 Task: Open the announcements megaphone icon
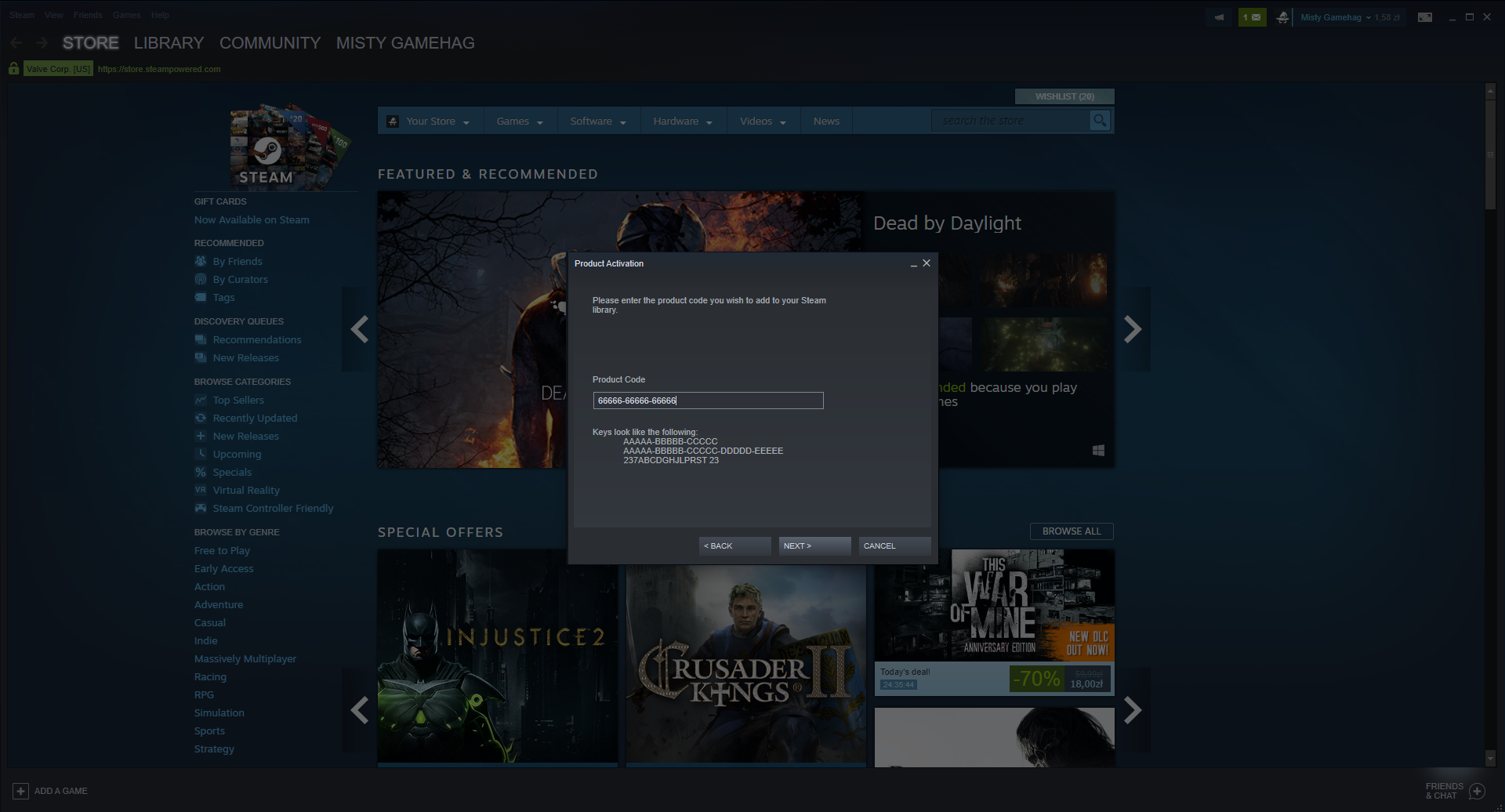[x=1219, y=17]
